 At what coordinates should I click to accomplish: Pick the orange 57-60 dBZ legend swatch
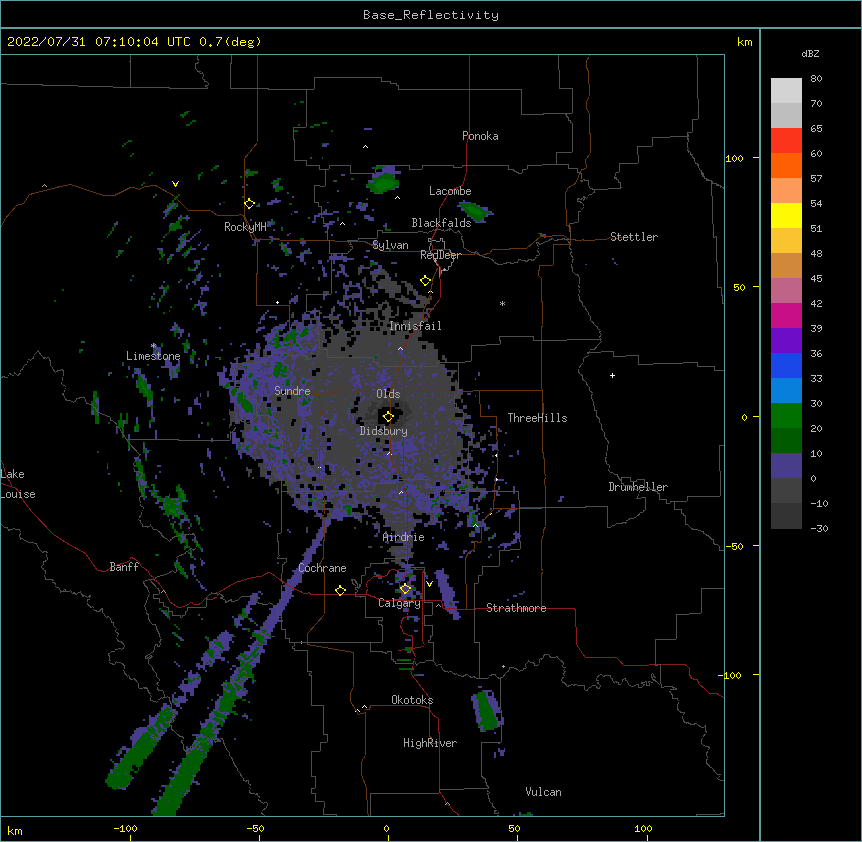click(x=786, y=166)
